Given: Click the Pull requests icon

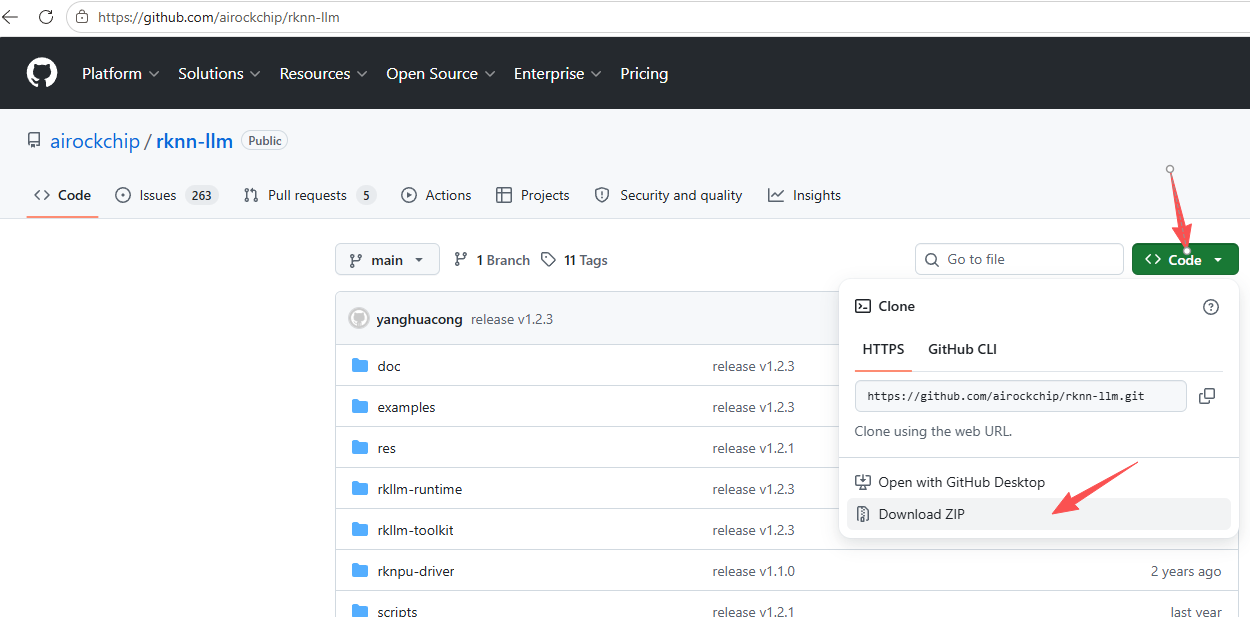Looking at the screenshot, I should click(251, 195).
